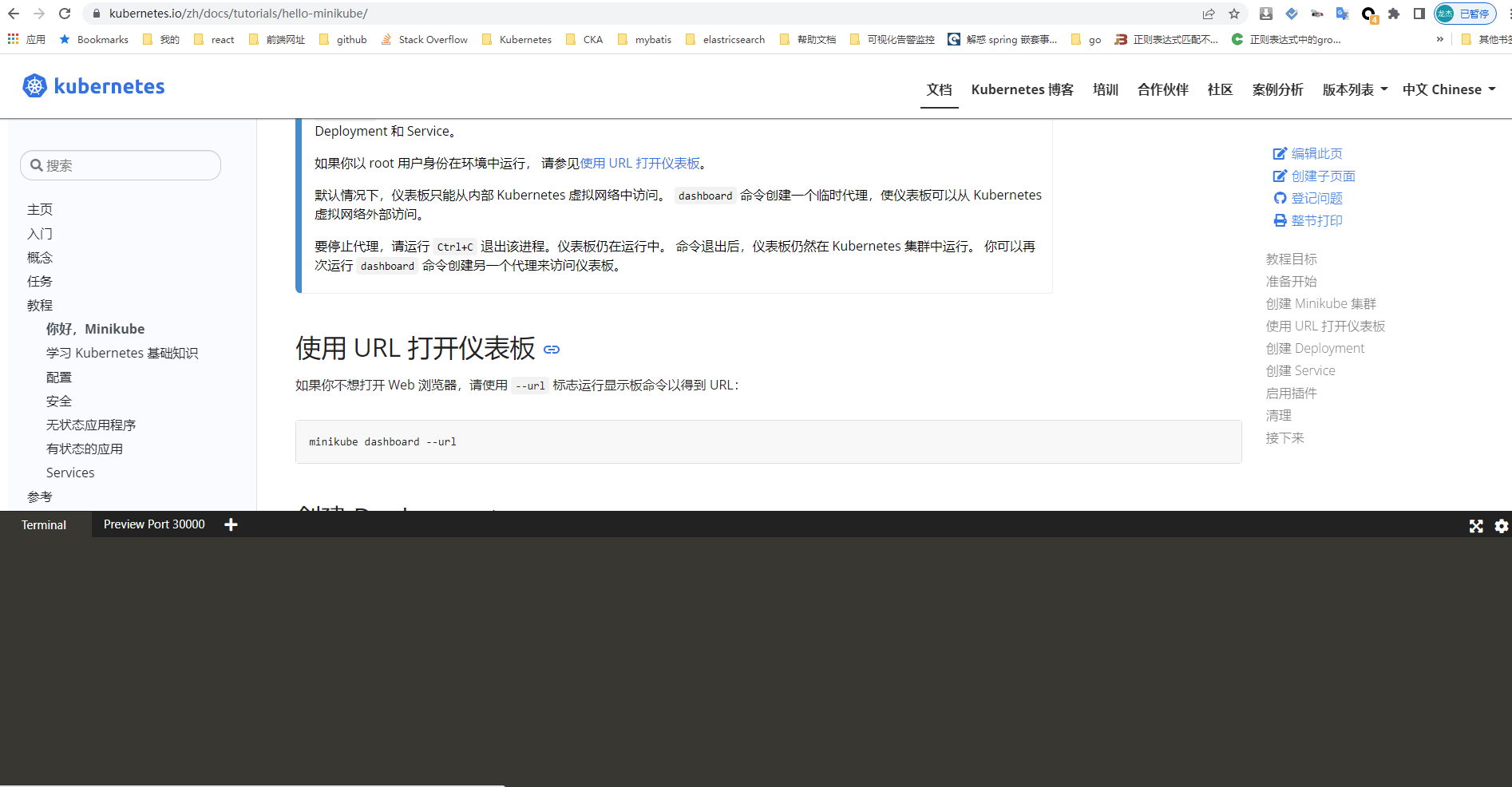Open the 案例分析 navigation item

1278,89
